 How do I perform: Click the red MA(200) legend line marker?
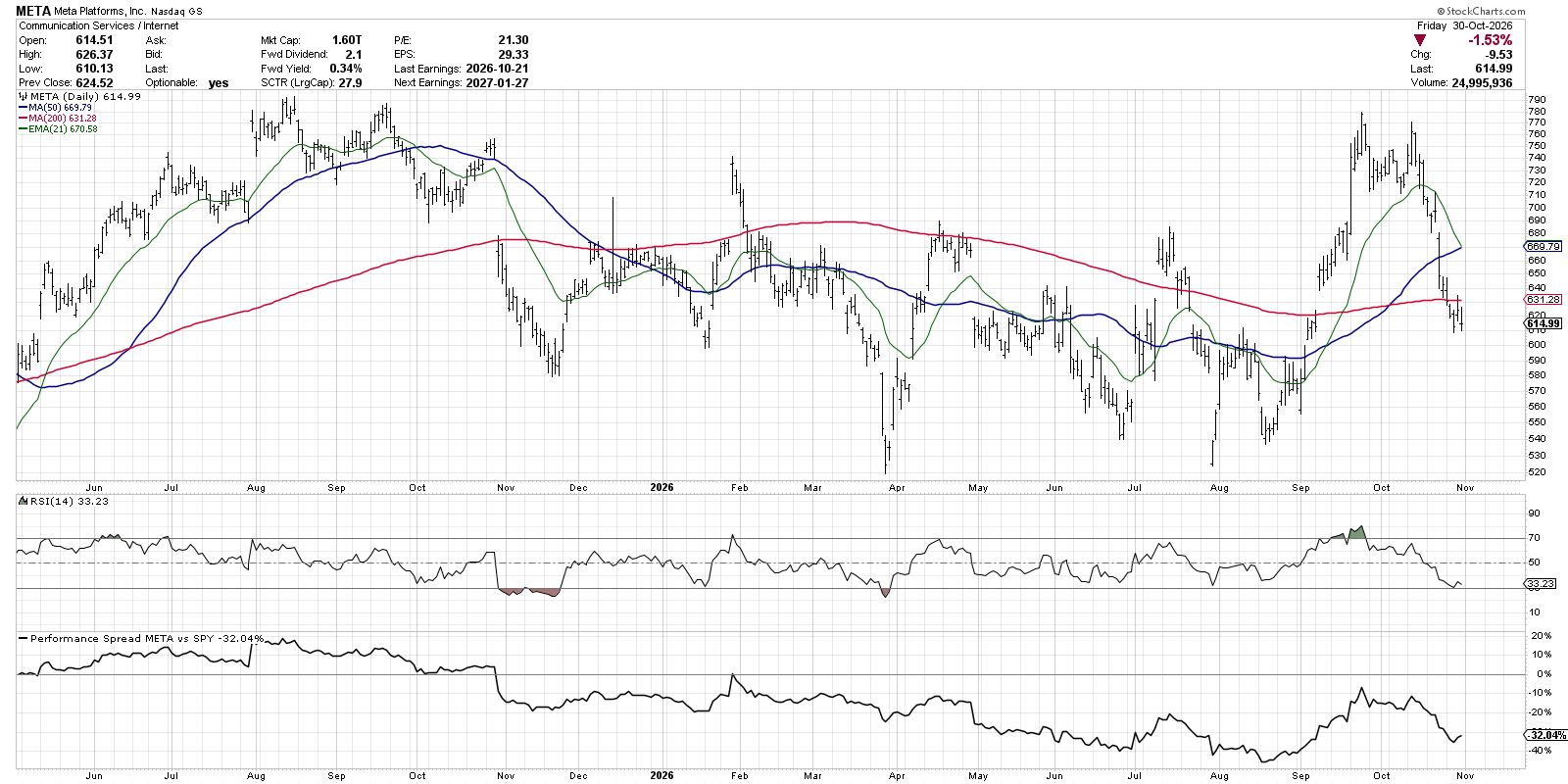24,118
